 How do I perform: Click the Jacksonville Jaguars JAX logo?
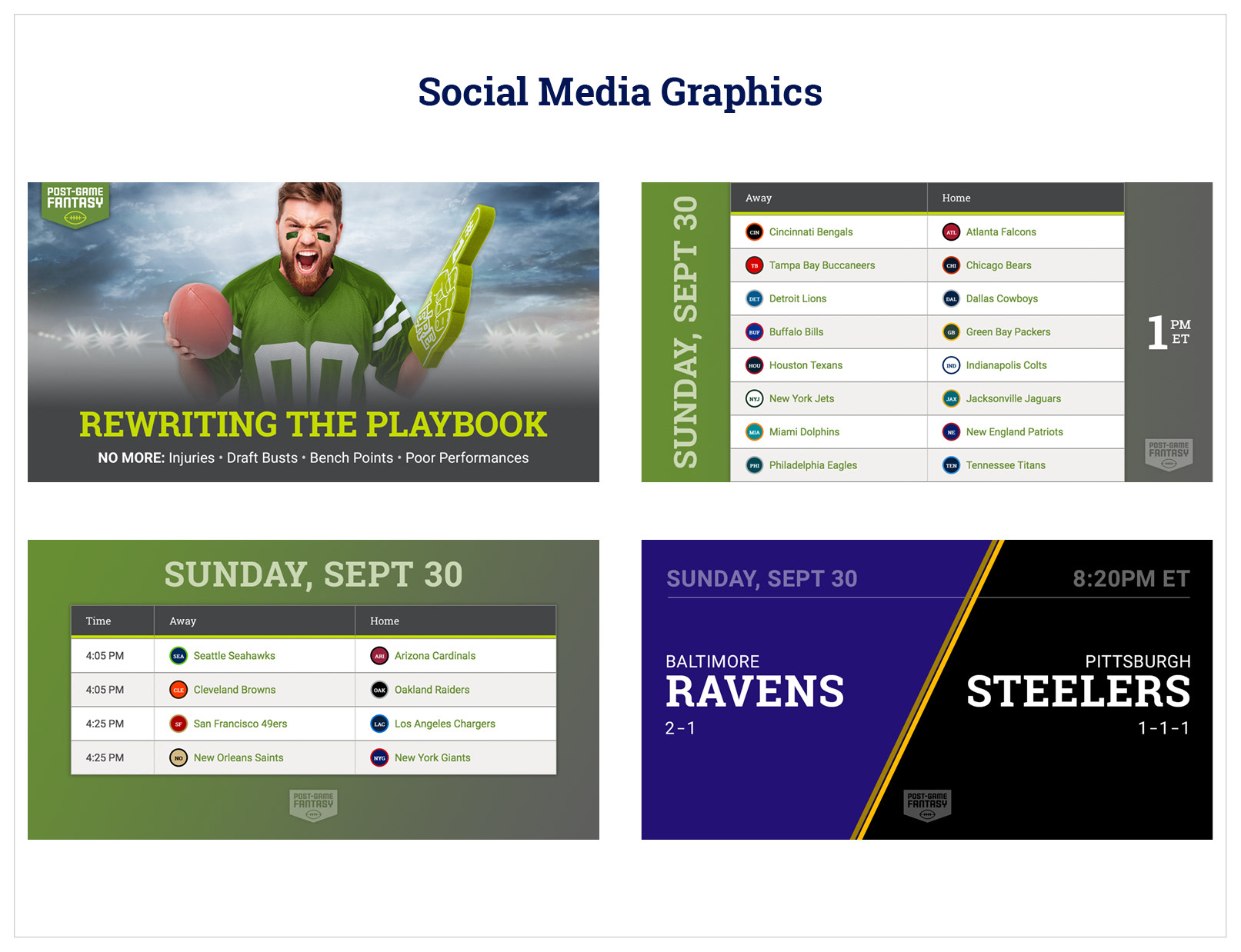[951, 398]
